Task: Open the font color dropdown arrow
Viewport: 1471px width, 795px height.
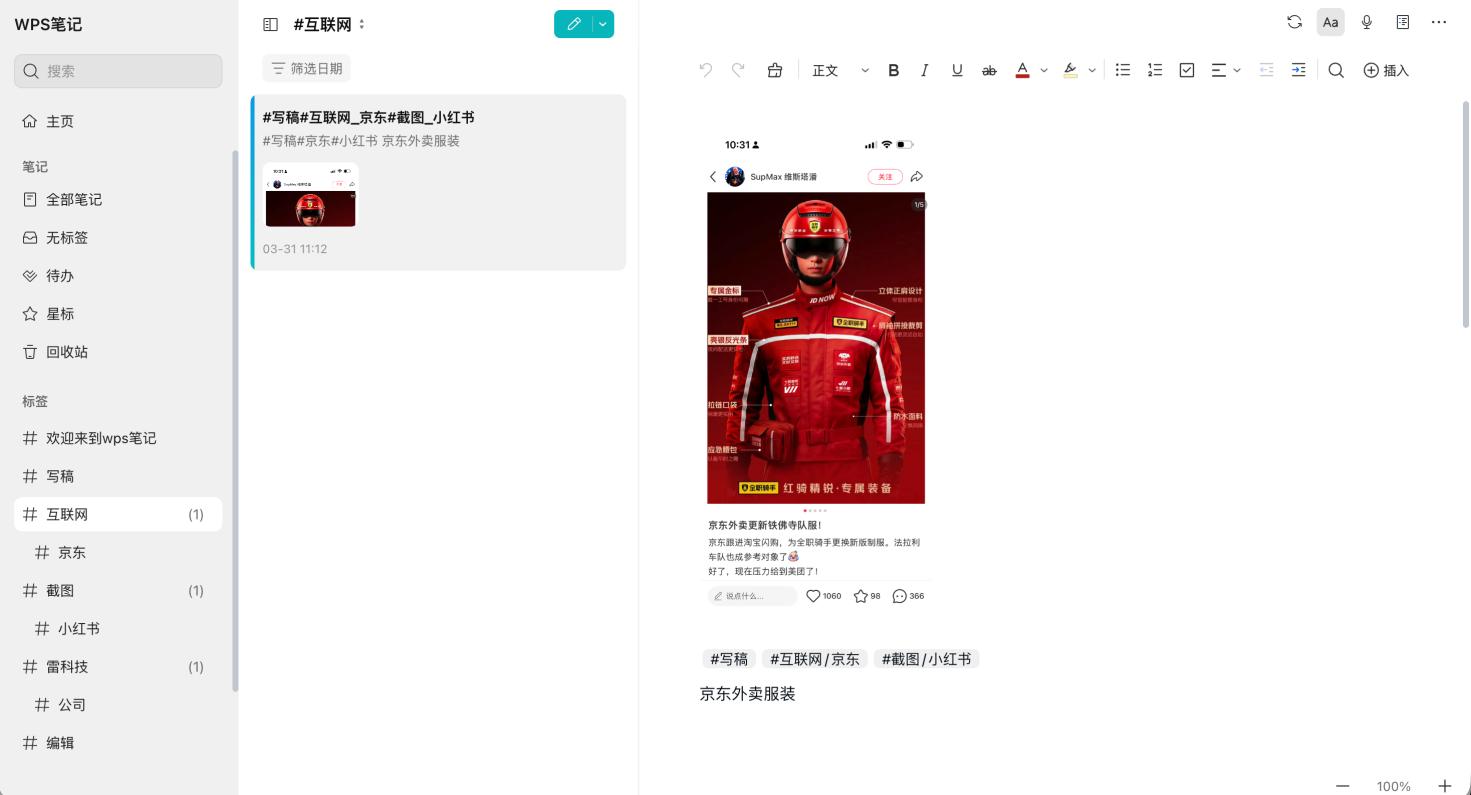Action: pos(1044,70)
